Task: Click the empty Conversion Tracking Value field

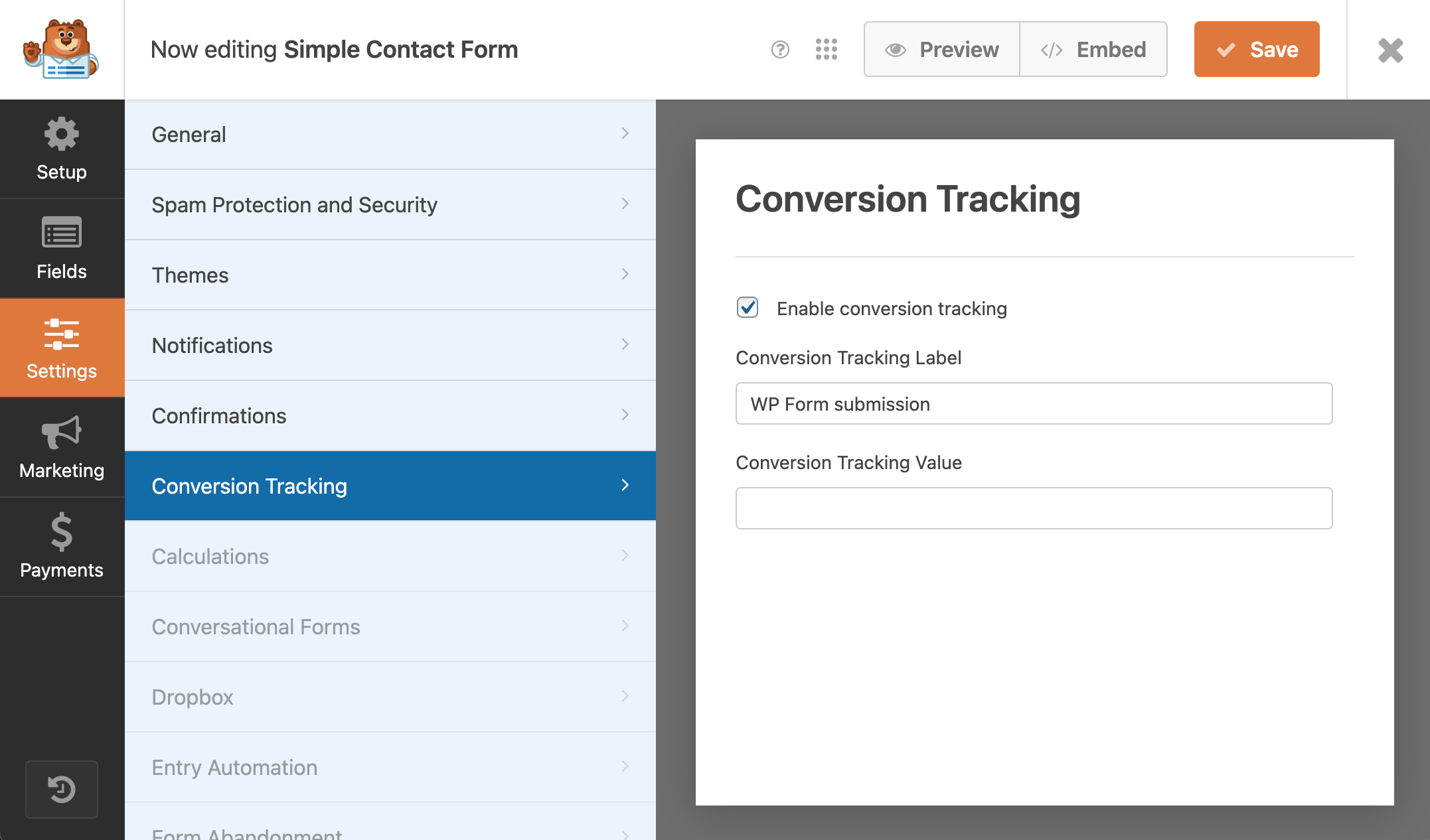Action: (x=1033, y=508)
